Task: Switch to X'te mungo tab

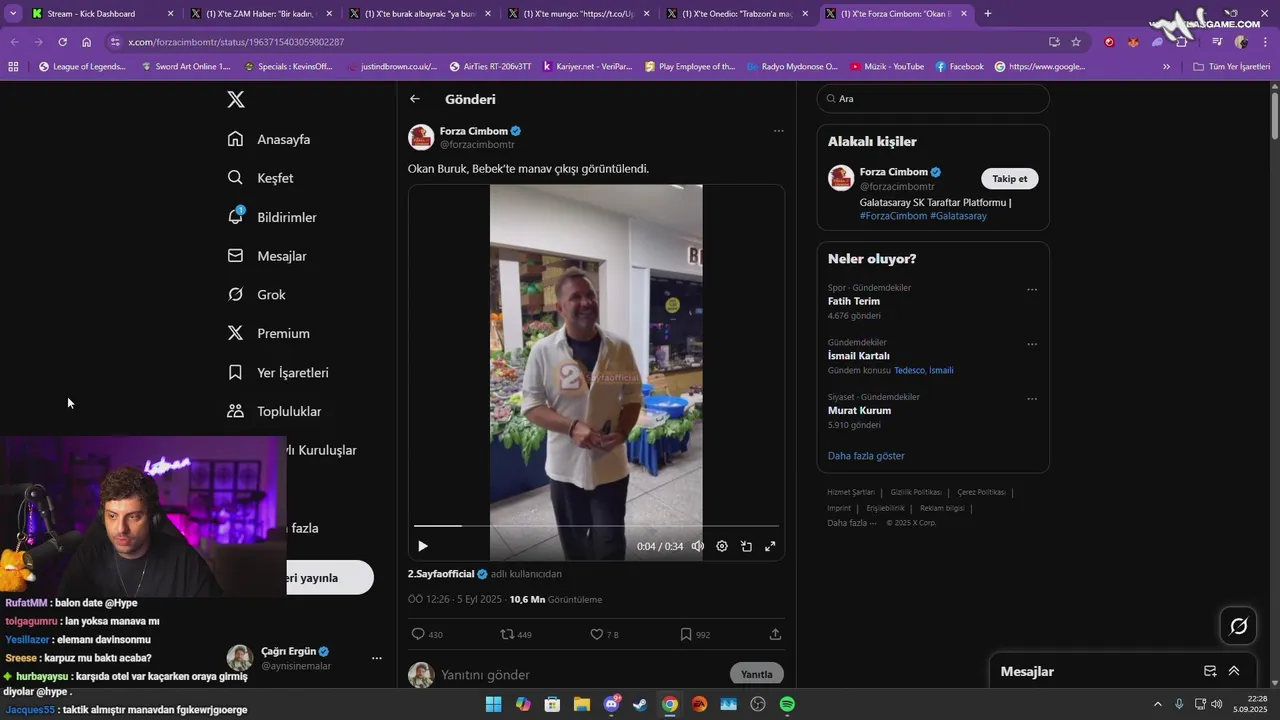Action: point(579,14)
